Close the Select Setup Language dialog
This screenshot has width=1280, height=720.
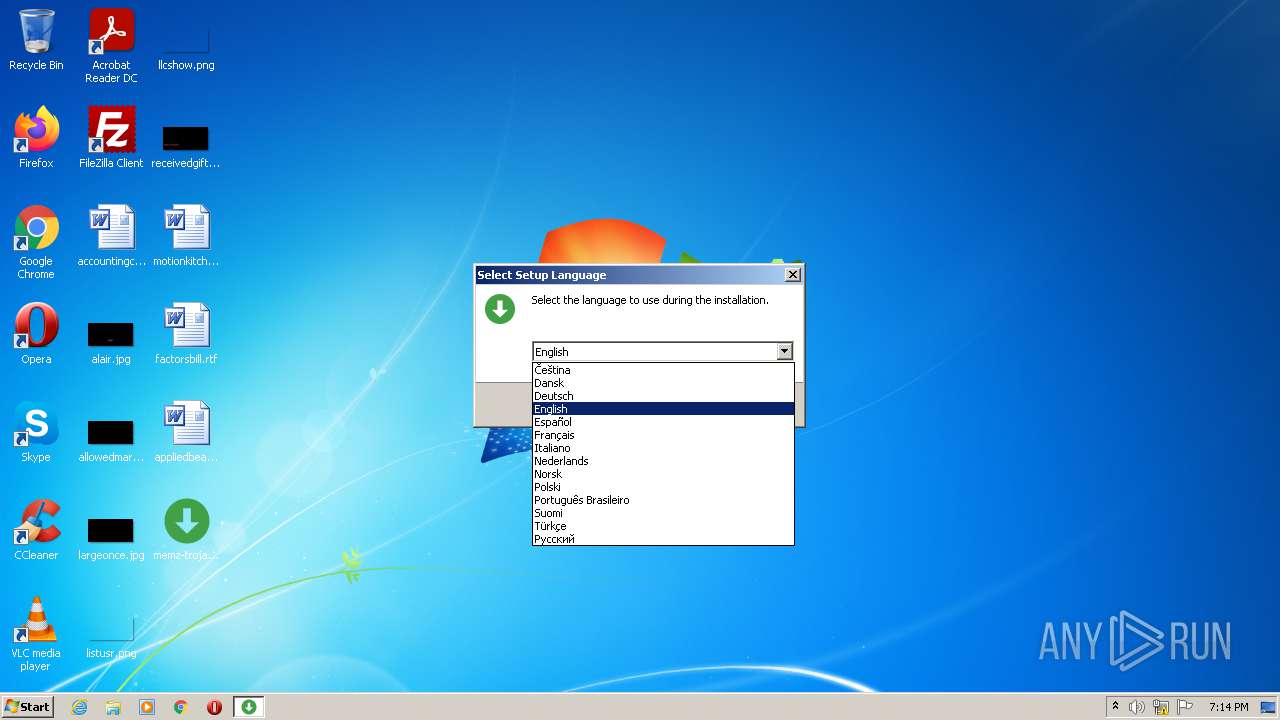click(793, 274)
